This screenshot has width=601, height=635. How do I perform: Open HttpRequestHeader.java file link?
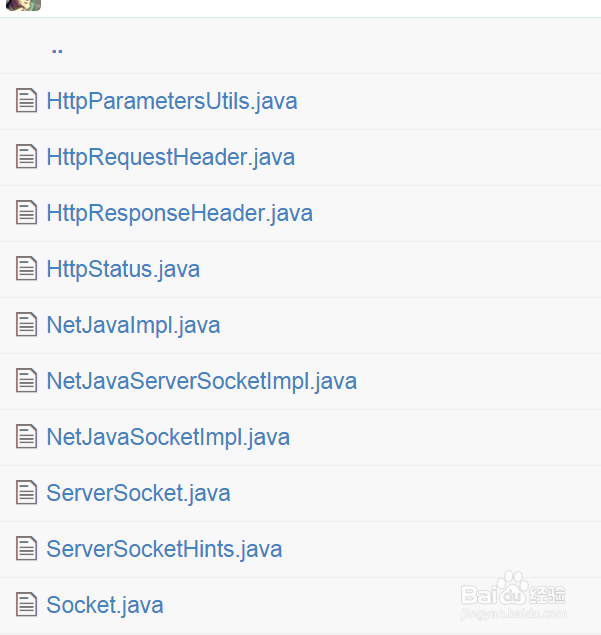coord(170,157)
